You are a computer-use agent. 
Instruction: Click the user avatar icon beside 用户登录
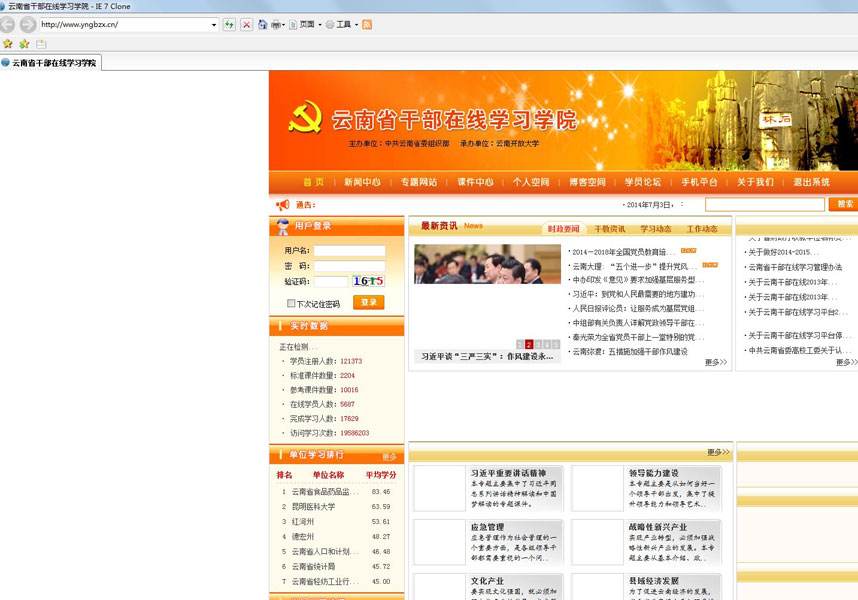[283, 226]
